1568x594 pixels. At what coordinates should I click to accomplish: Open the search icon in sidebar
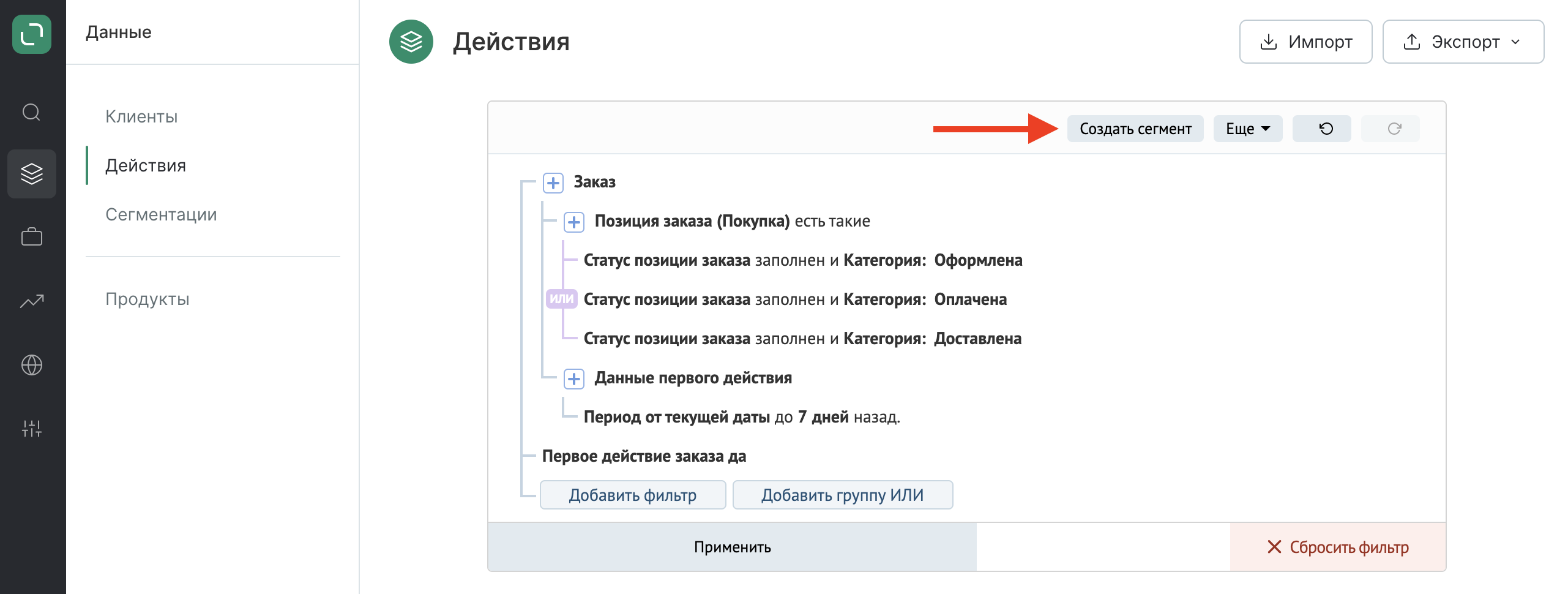[x=32, y=112]
